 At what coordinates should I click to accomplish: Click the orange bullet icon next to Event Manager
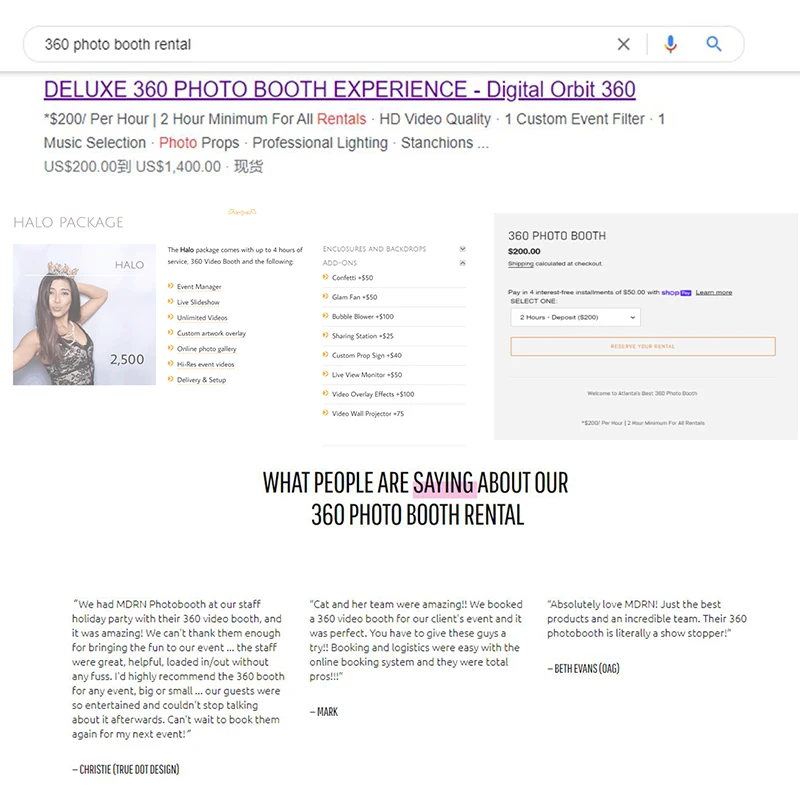[170, 286]
